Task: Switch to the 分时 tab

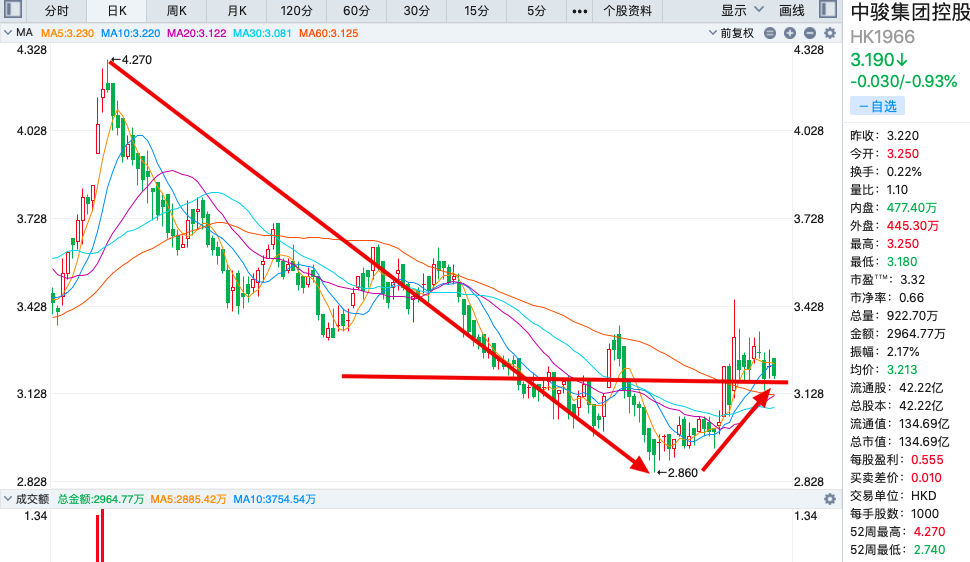Action: (56, 11)
